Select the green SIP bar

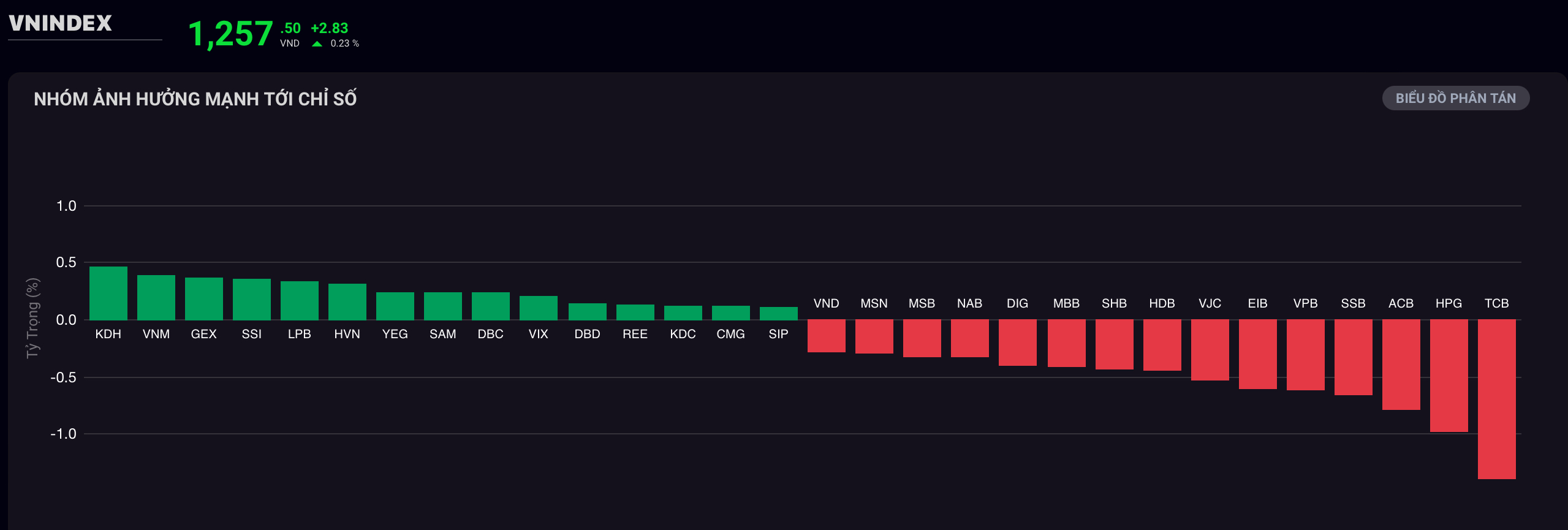779,313
